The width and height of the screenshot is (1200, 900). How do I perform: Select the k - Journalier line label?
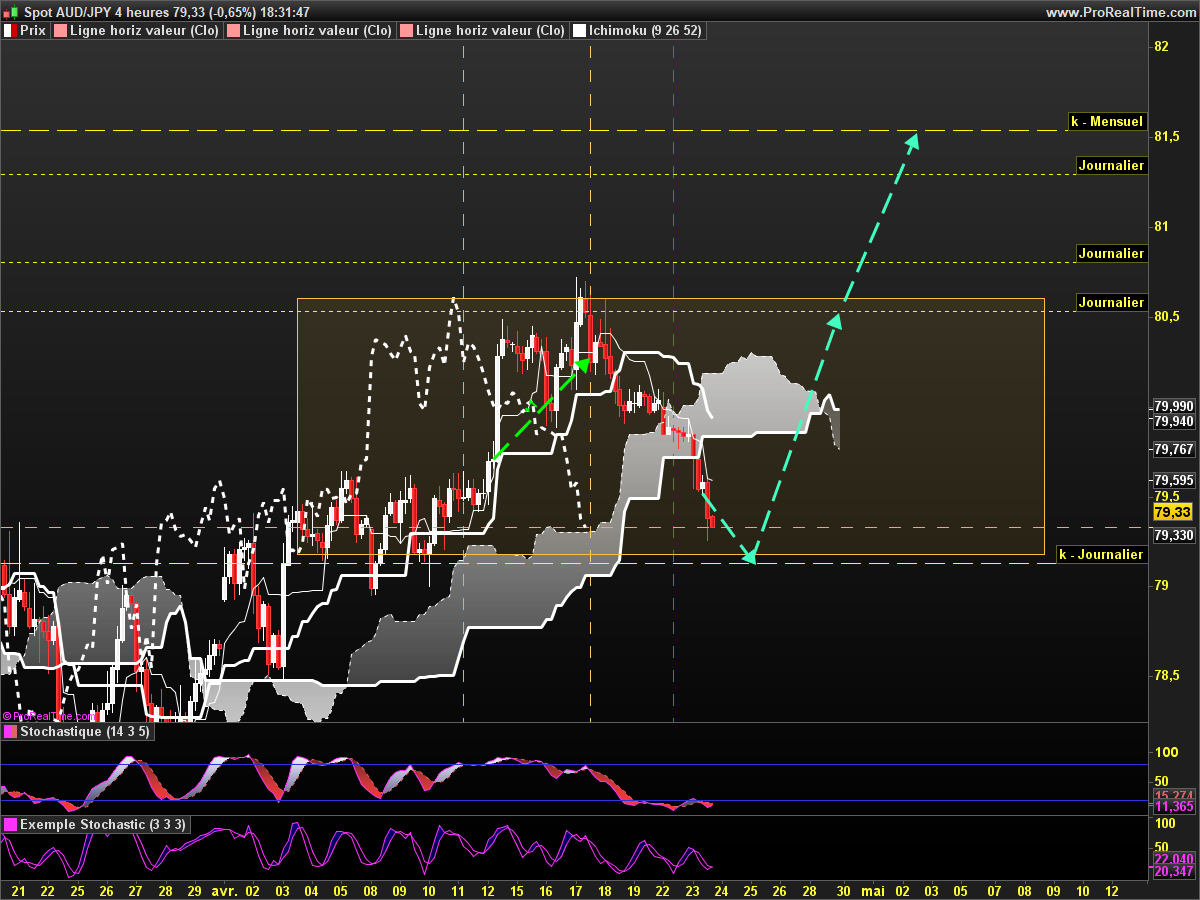tap(1101, 554)
